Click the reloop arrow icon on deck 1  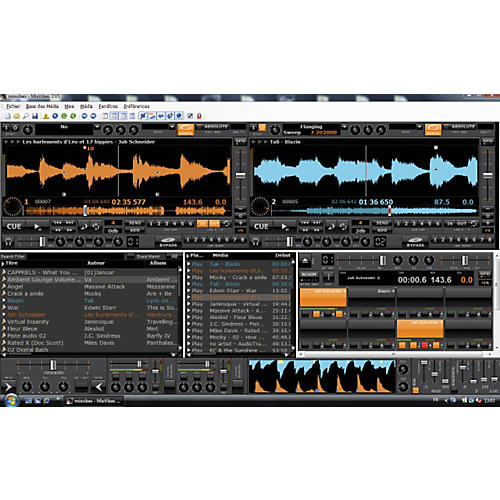click(x=226, y=224)
